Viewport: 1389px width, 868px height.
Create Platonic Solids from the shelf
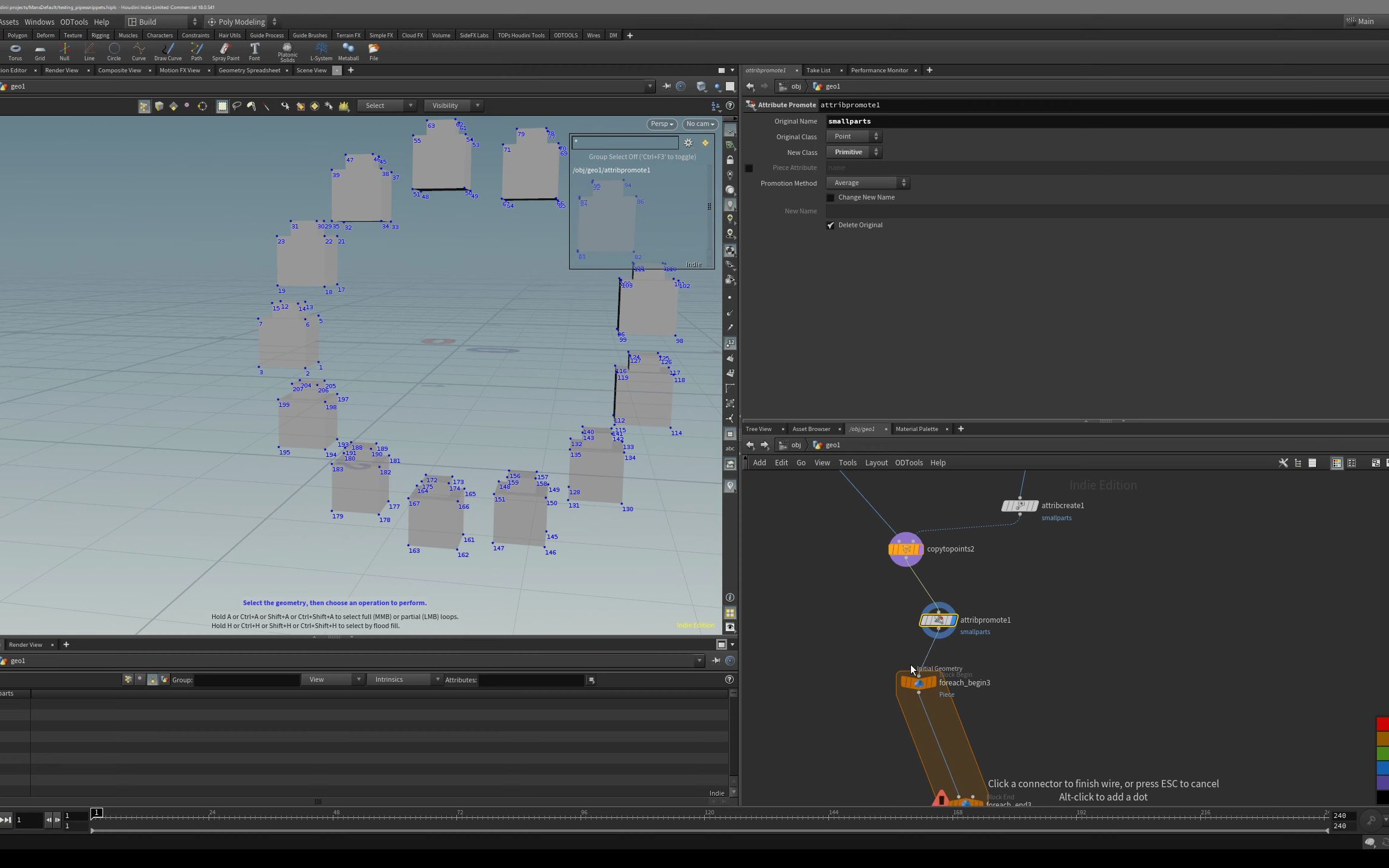pos(288,51)
